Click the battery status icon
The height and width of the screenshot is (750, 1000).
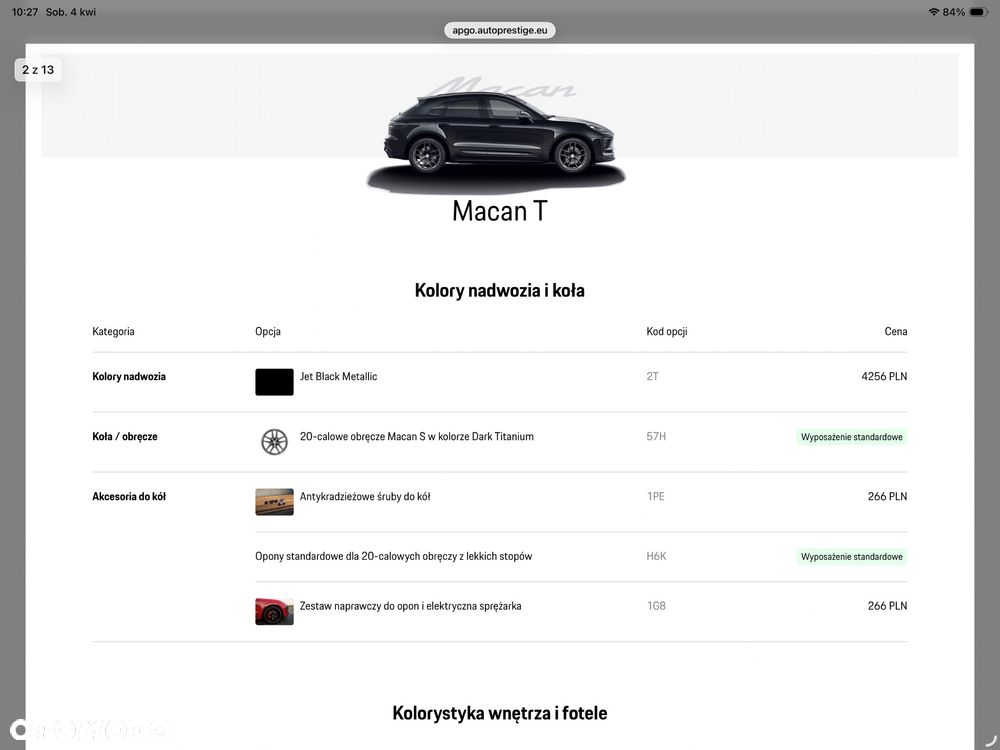coord(978,12)
